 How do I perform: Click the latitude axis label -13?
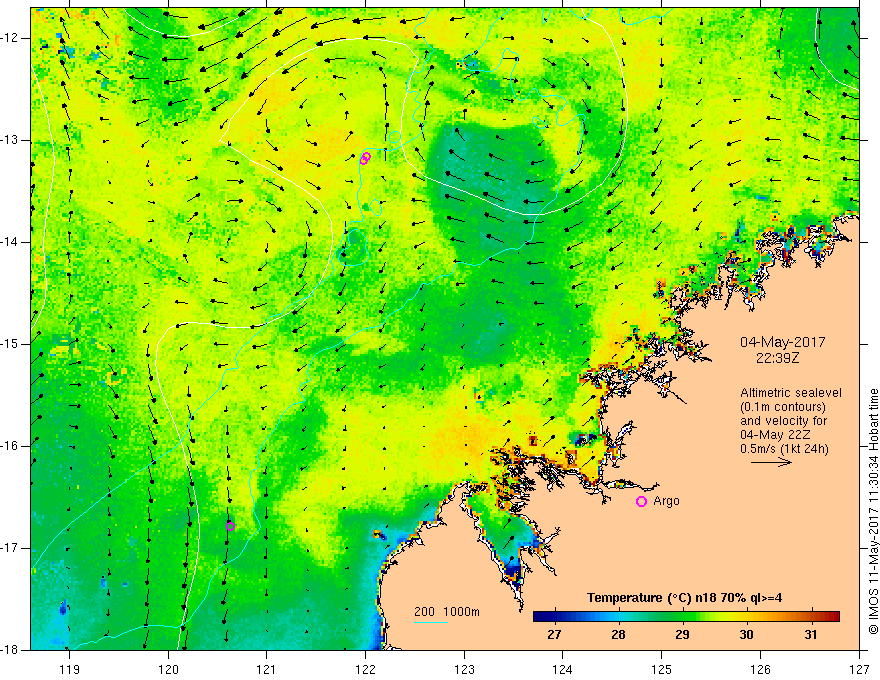pyautogui.click(x=10, y=140)
